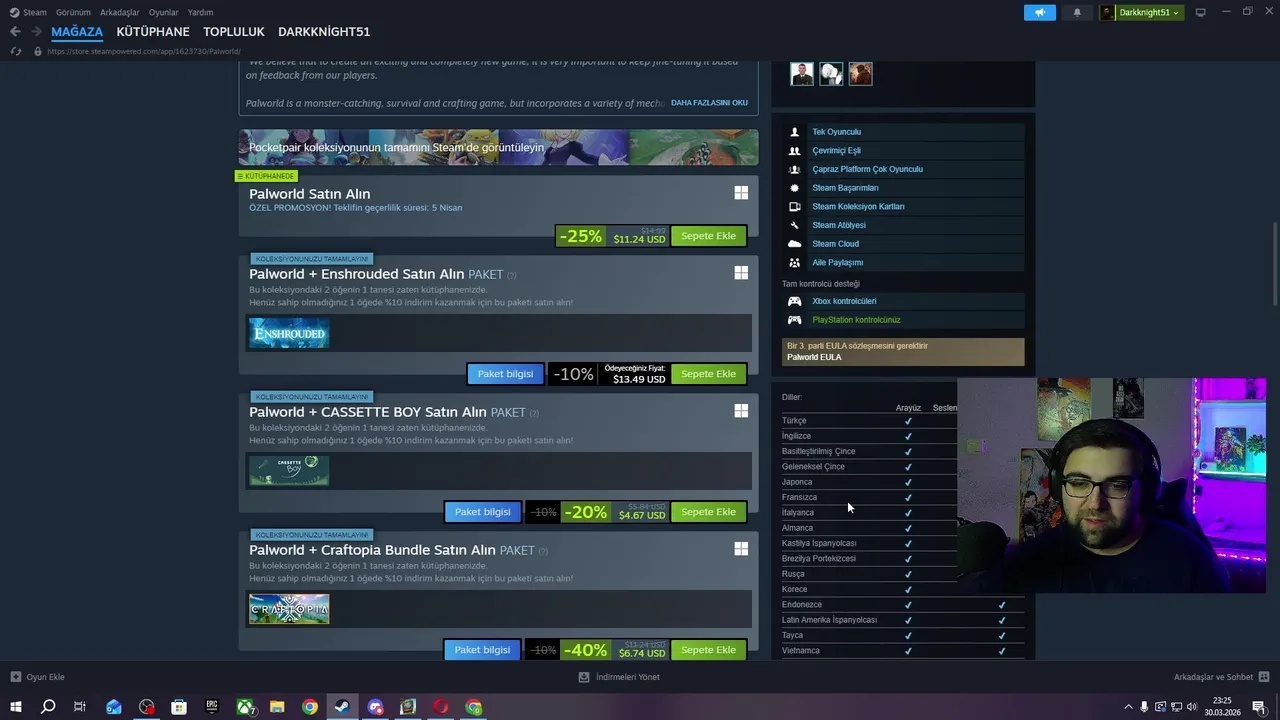Open Epic Games Launcher from the taskbar

[x=212, y=707]
